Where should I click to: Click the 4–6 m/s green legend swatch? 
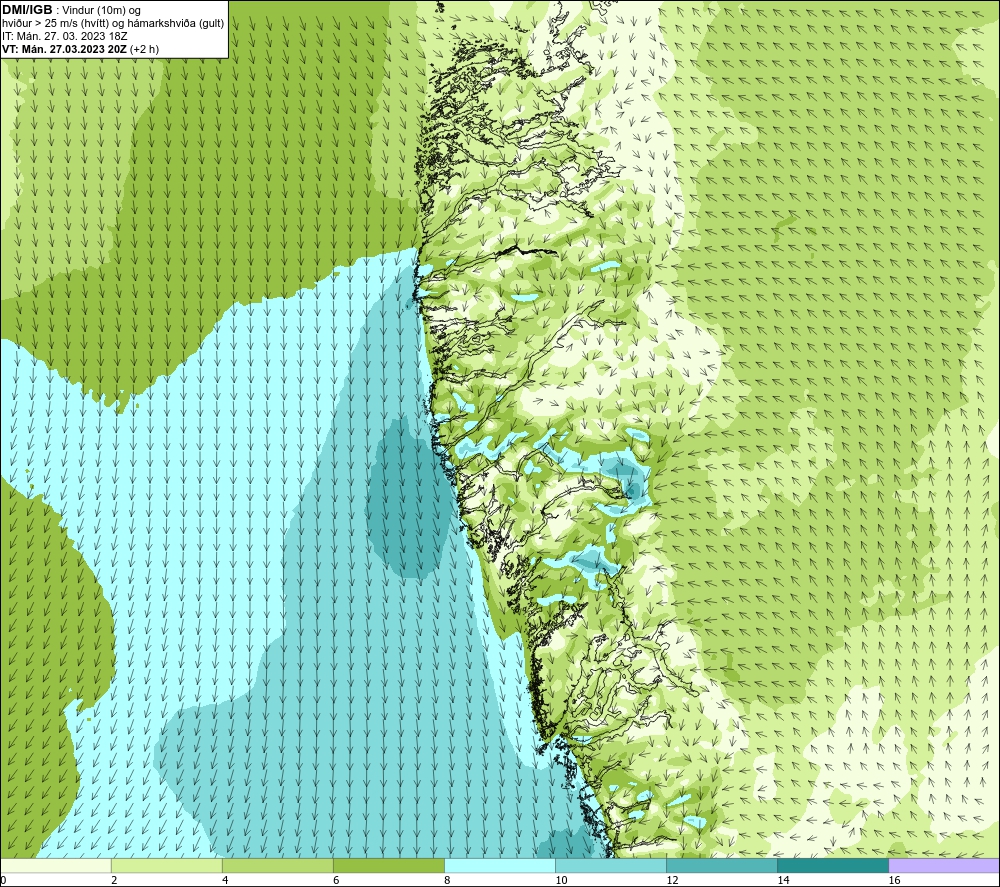(x=278, y=865)
